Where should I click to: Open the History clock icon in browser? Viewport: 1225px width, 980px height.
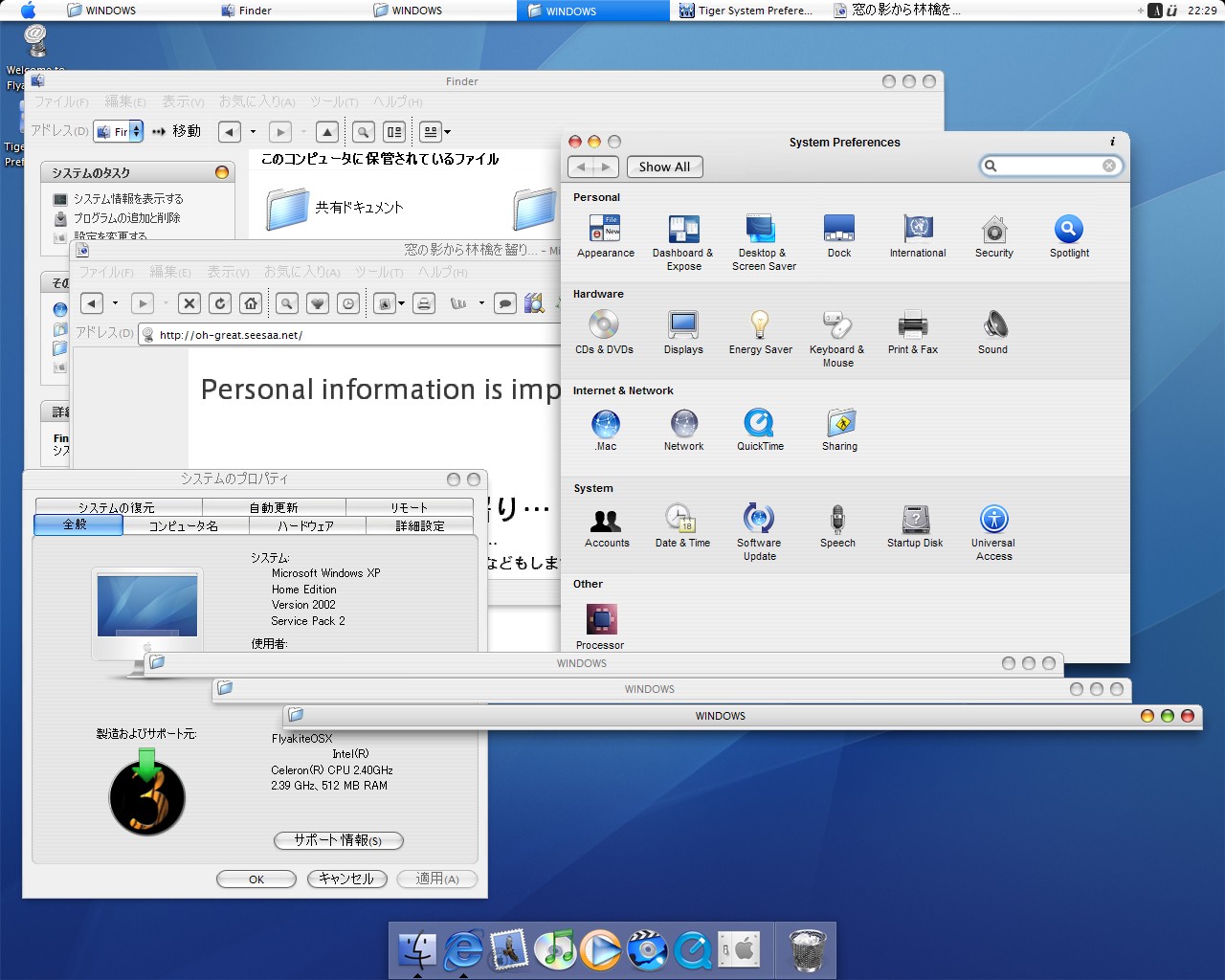pos(349,303)
